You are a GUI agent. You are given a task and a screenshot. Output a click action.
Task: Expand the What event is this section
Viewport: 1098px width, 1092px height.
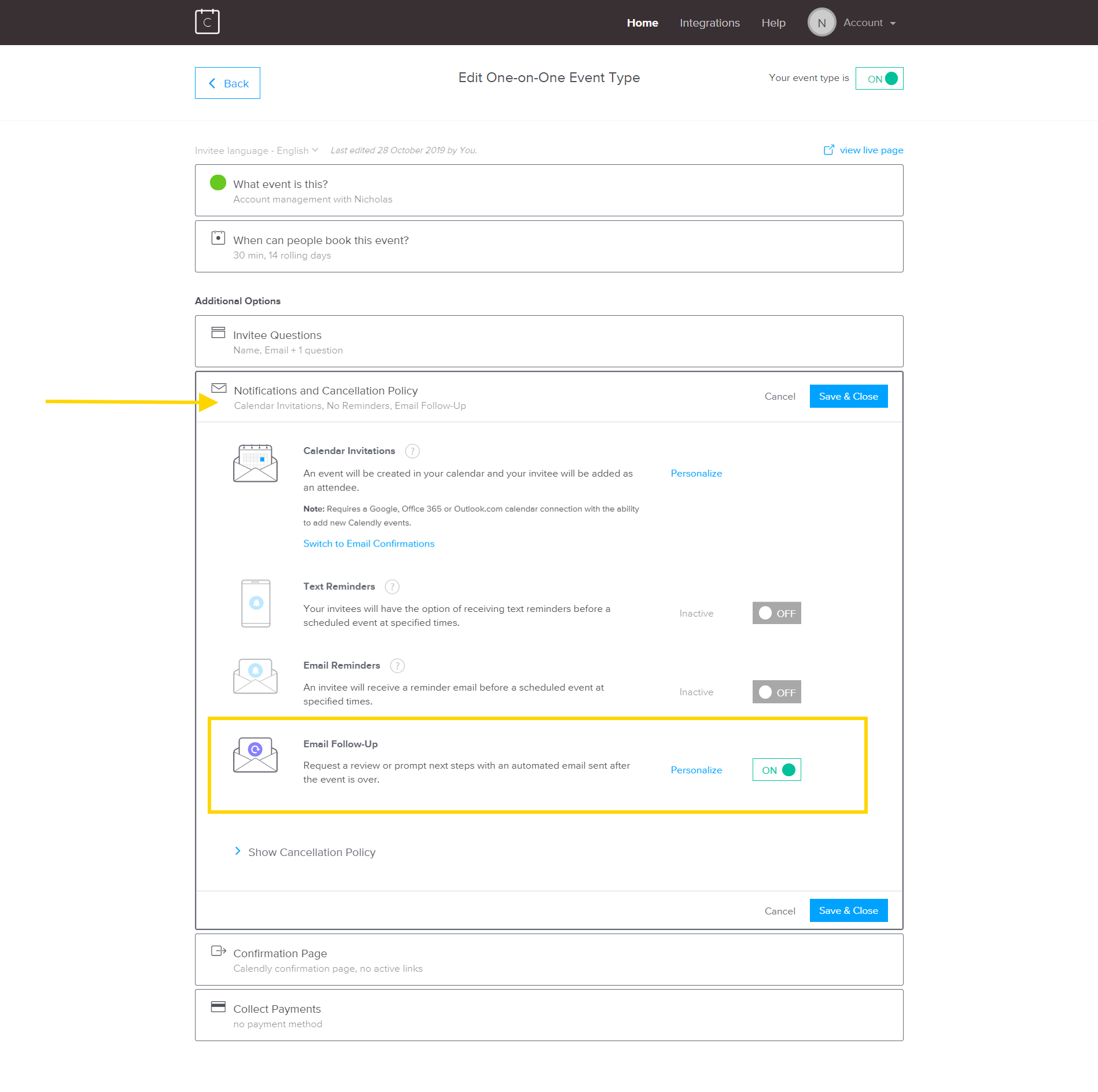(549, 190)
